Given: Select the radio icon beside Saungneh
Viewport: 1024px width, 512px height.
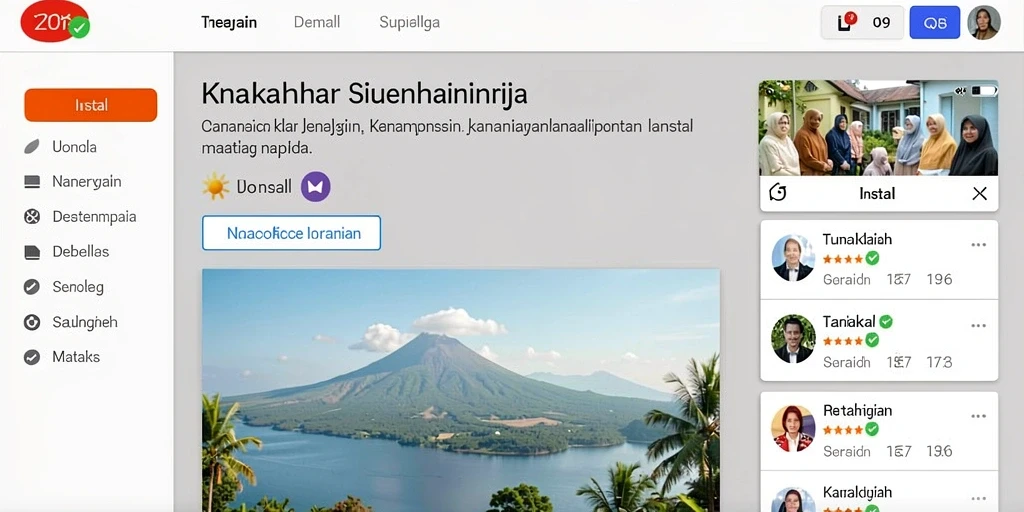Looking at the screenshot, I should pos(32,322).
